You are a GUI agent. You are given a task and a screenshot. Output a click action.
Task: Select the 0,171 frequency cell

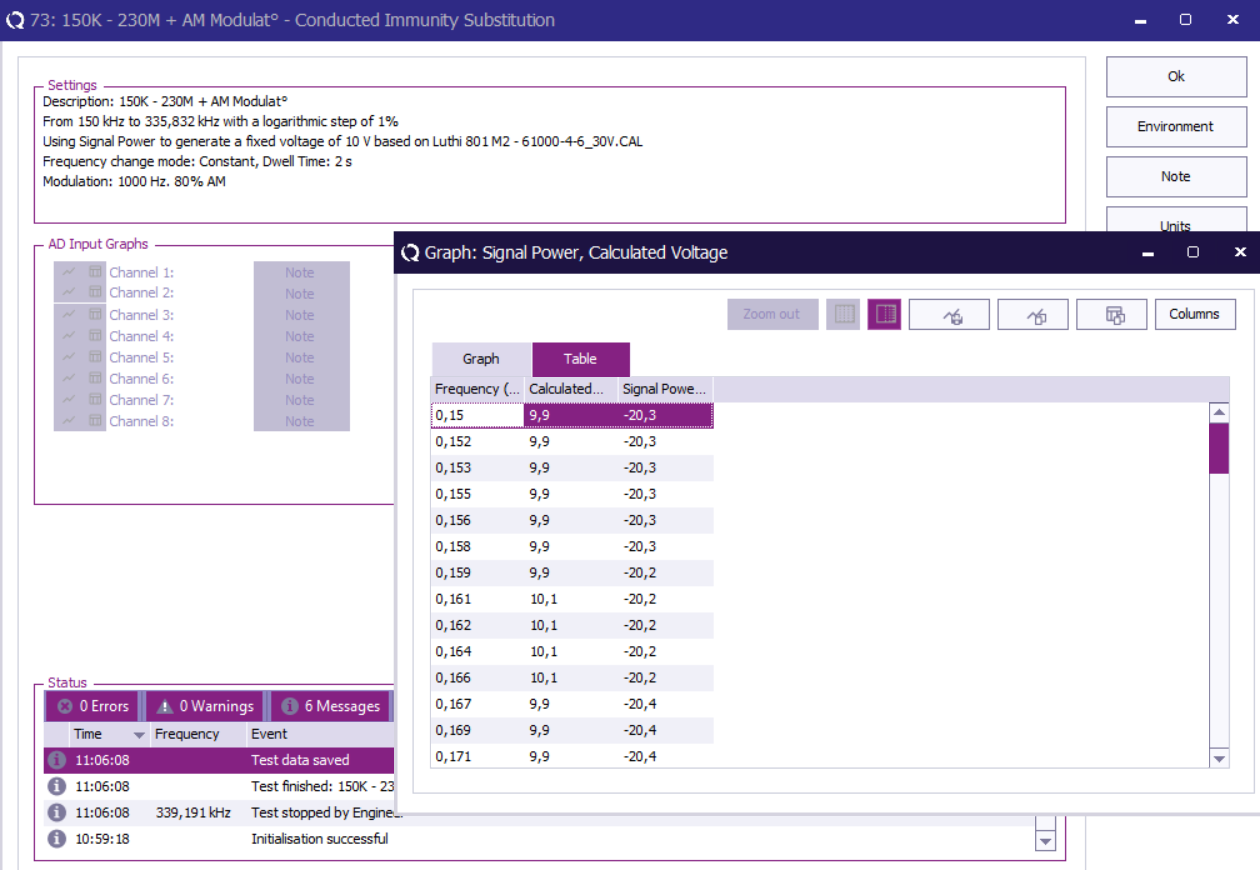click(x=477, y=757)
